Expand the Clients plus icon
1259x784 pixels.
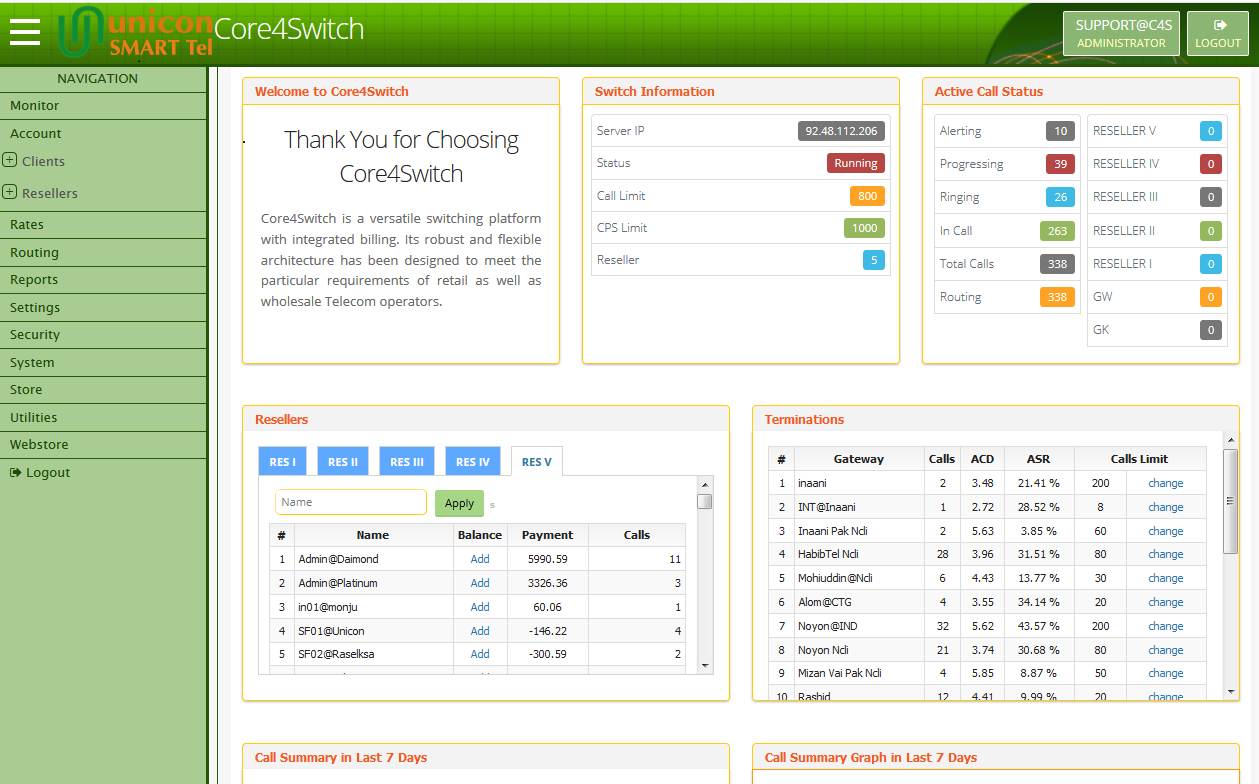click(10, 161)
